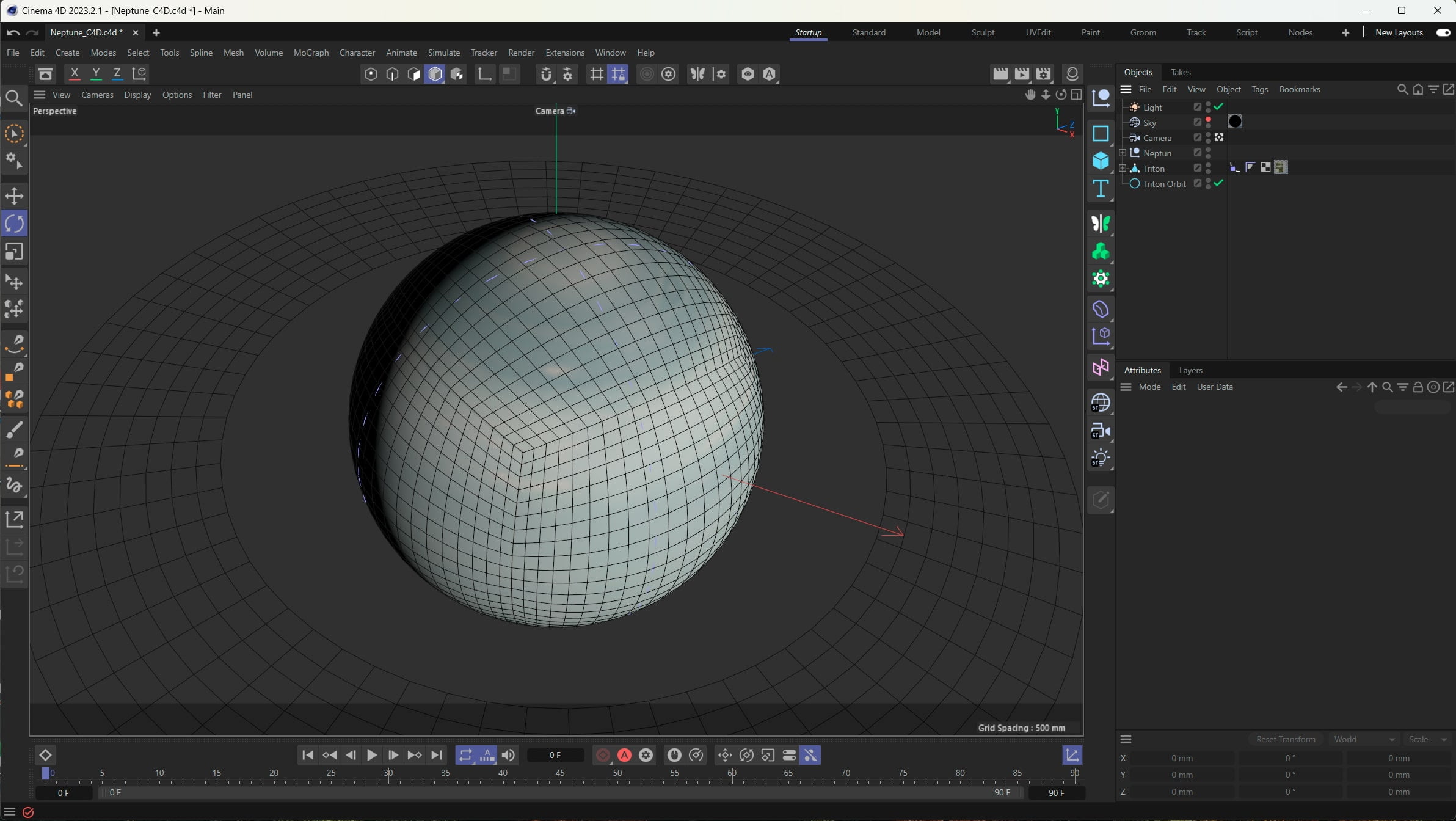The height and width of the screenshot is (821, 1456).
Task: Open the search magnifier in left toolbar
Action: coord(14,98)
